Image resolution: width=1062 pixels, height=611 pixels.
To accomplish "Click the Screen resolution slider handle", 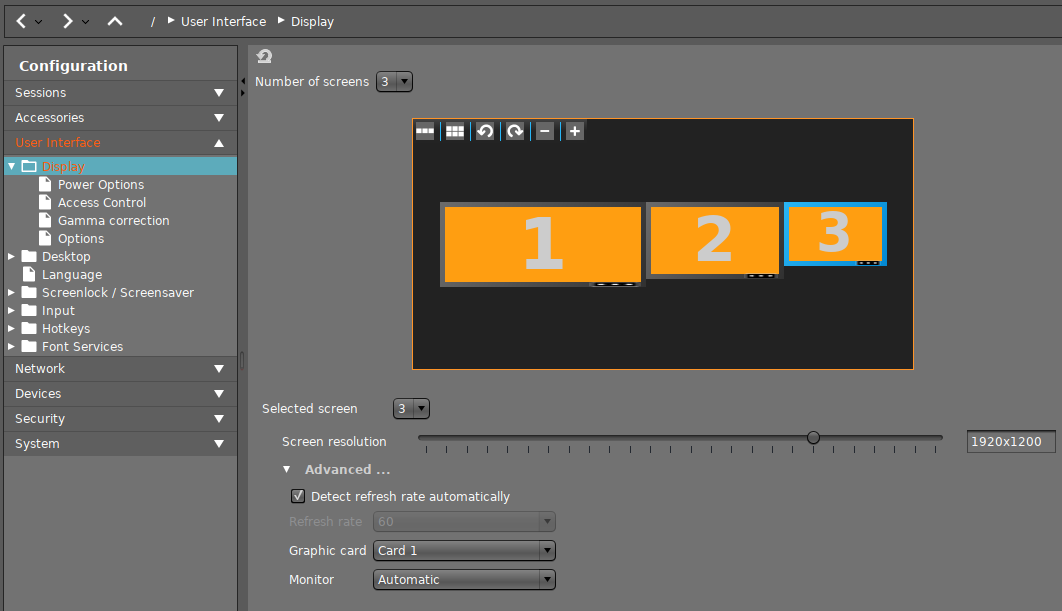I will [813, 437].
